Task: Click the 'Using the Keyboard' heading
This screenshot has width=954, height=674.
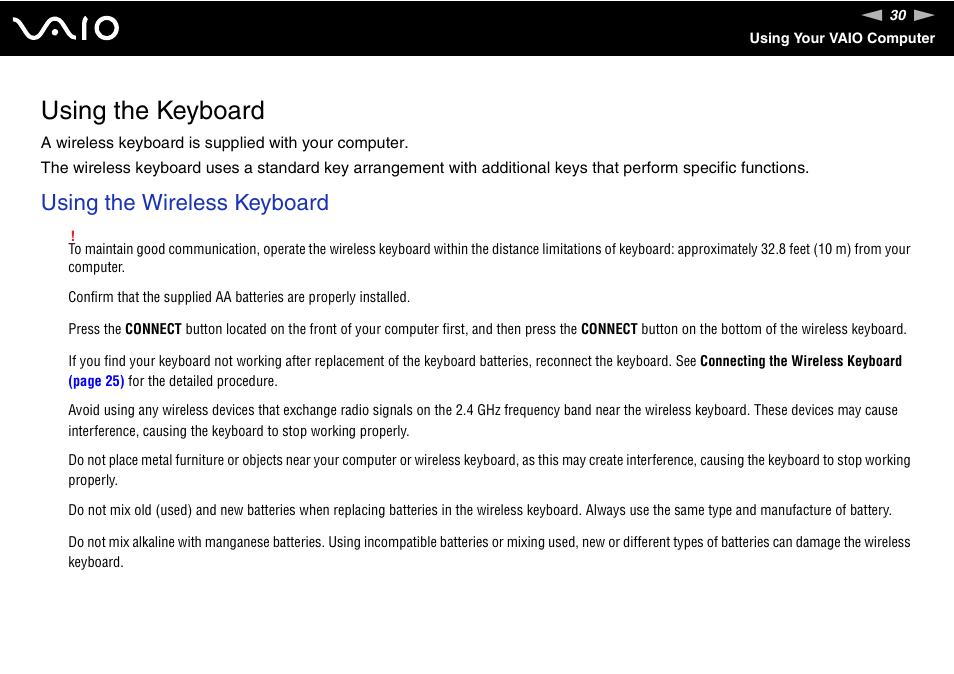Action: (x=153, y=111)
